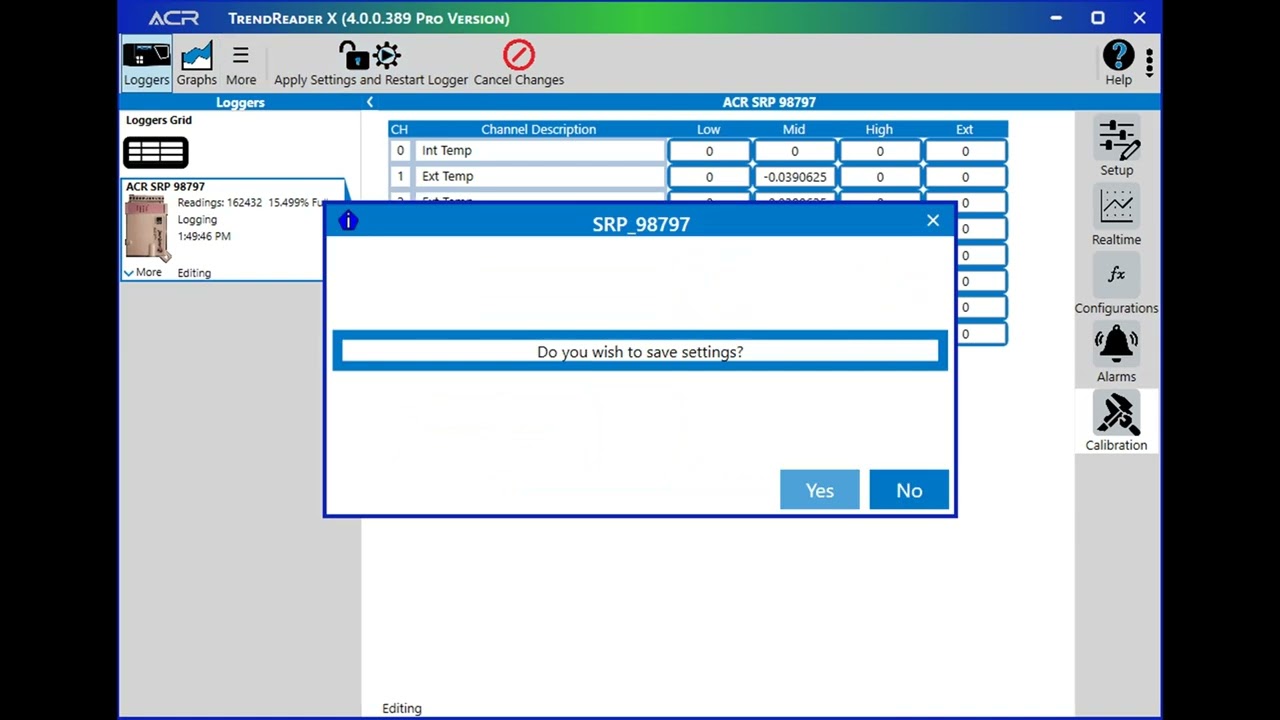
Task: Click the Int Temp Ext value field
Action: point(965,151)
